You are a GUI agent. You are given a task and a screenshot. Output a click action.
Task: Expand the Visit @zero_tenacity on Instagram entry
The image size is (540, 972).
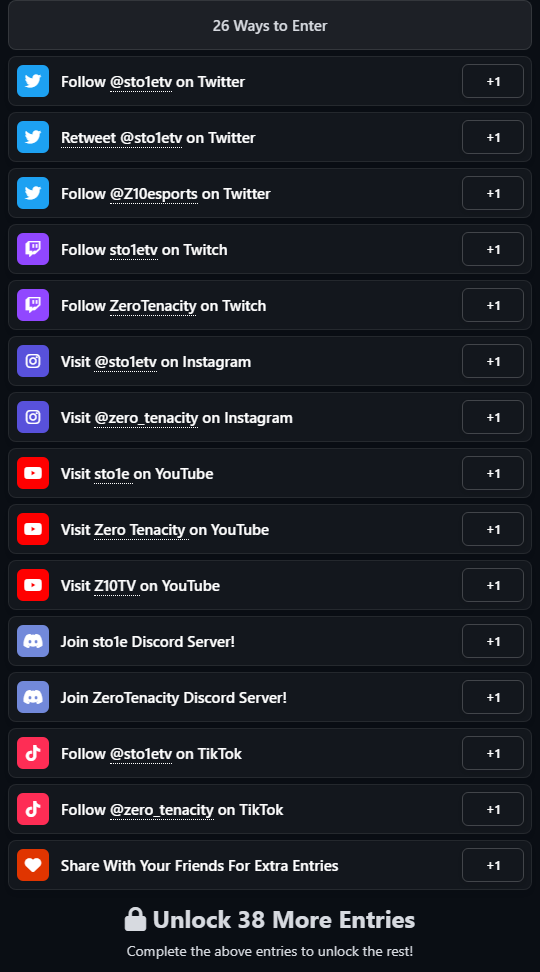pos(270,417)
